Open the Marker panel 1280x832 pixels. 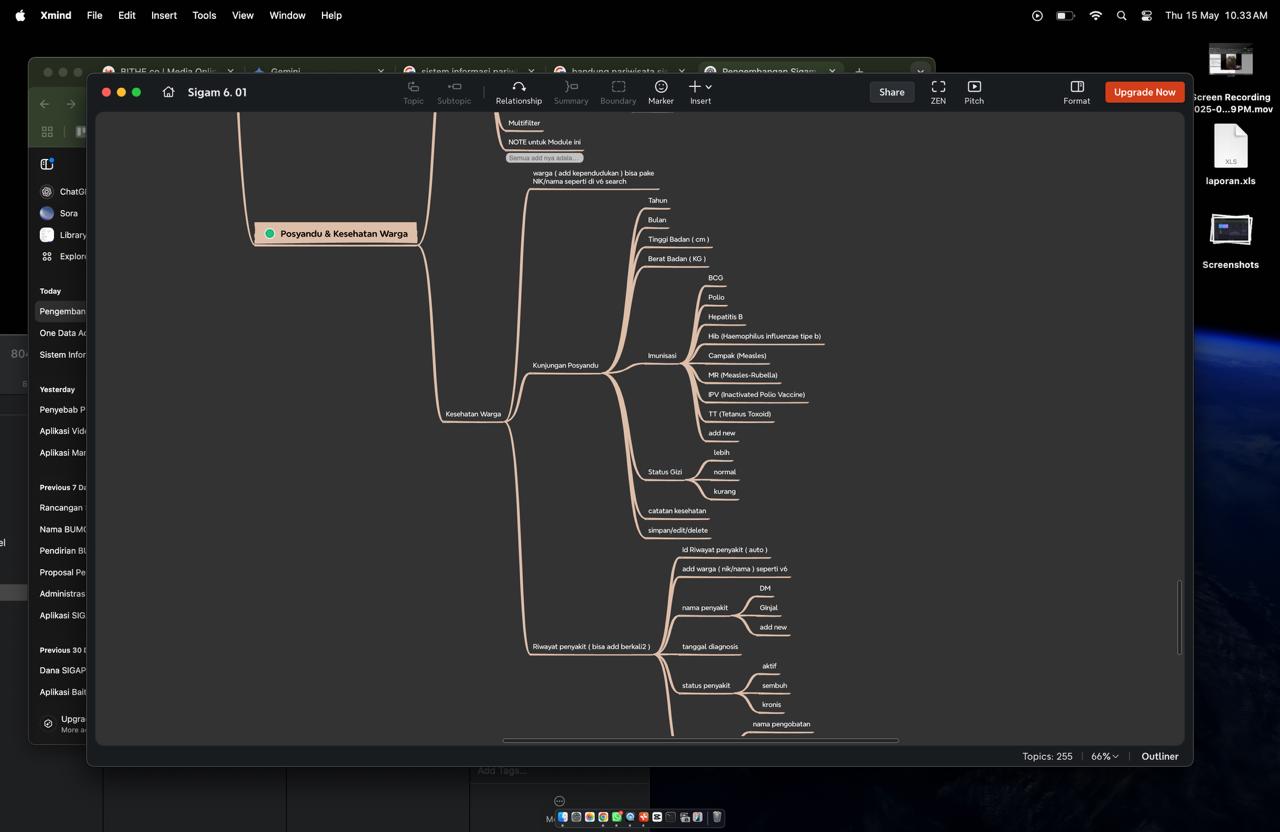coord(661,92)
